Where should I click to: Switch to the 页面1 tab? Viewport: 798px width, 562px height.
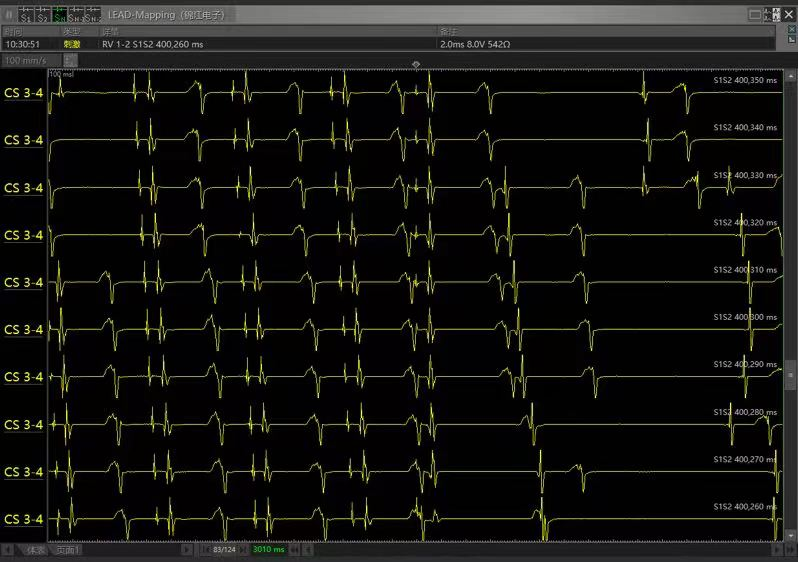pos(69,550)
